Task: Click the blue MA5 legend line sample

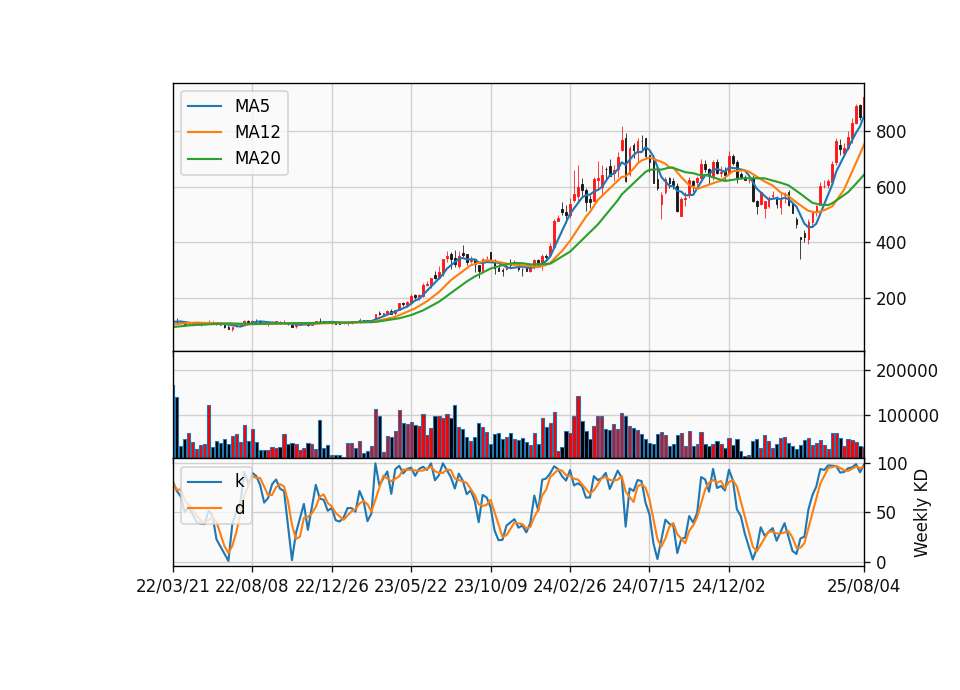Action: tap(204, 107)
